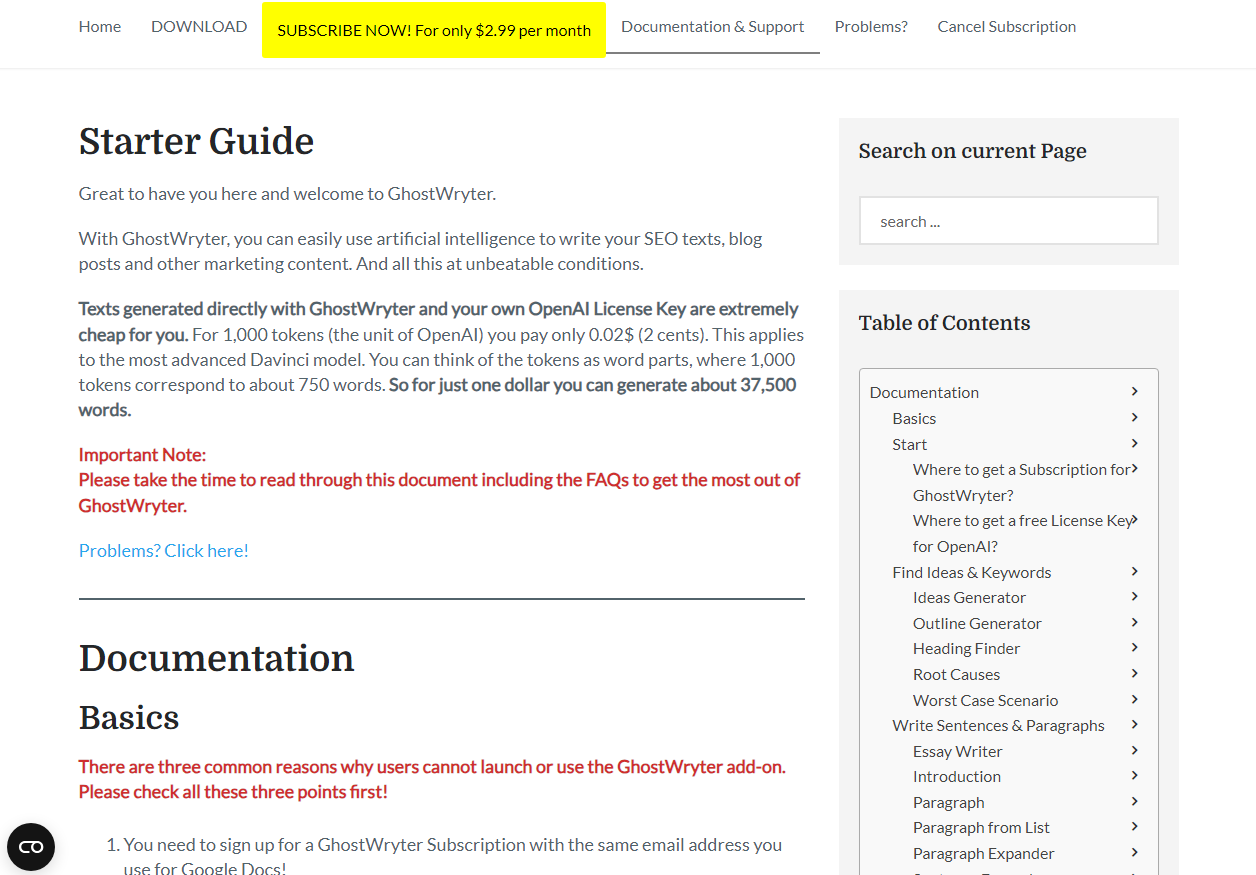The width and height of the screenshot is (1256, 875).
Task: Expand the Outline Generator chevron
Action: click(1135, 622)
